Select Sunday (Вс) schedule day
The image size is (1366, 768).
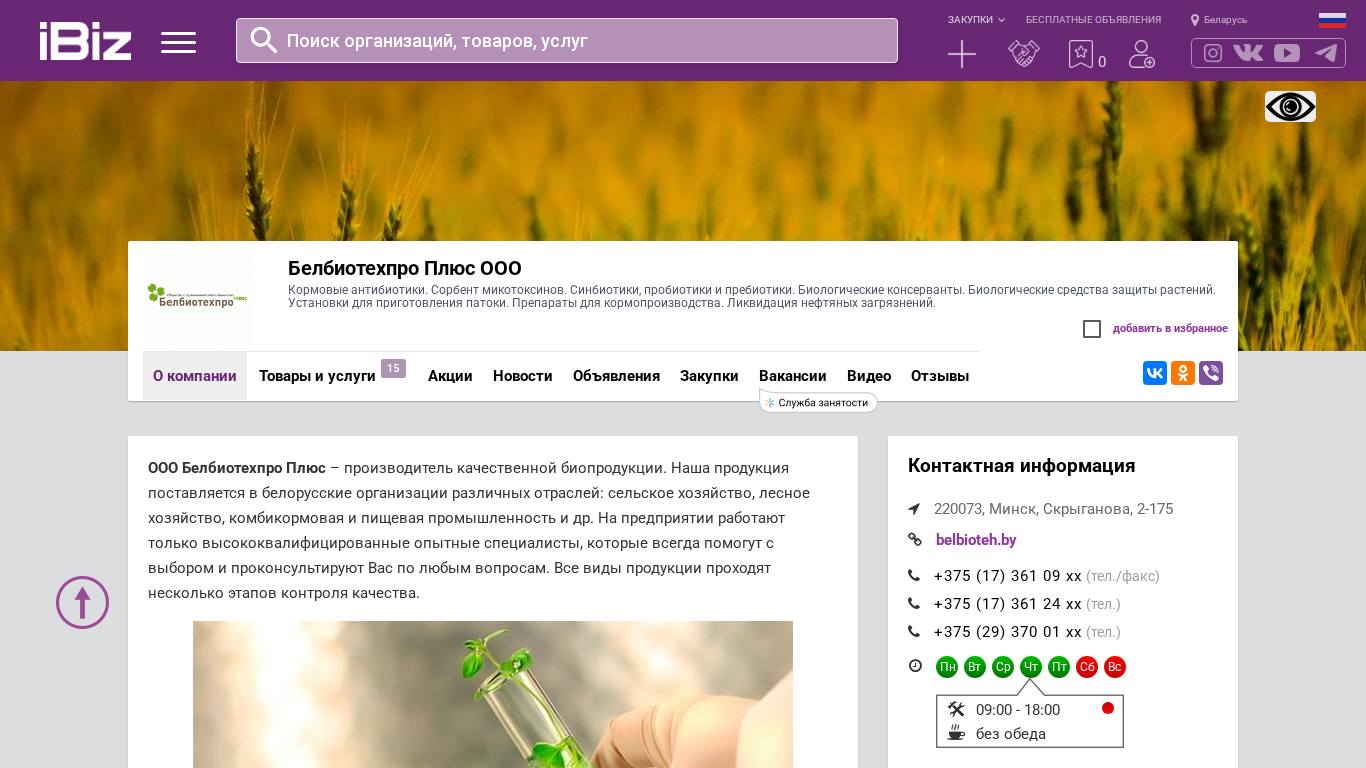[1115, 667]
